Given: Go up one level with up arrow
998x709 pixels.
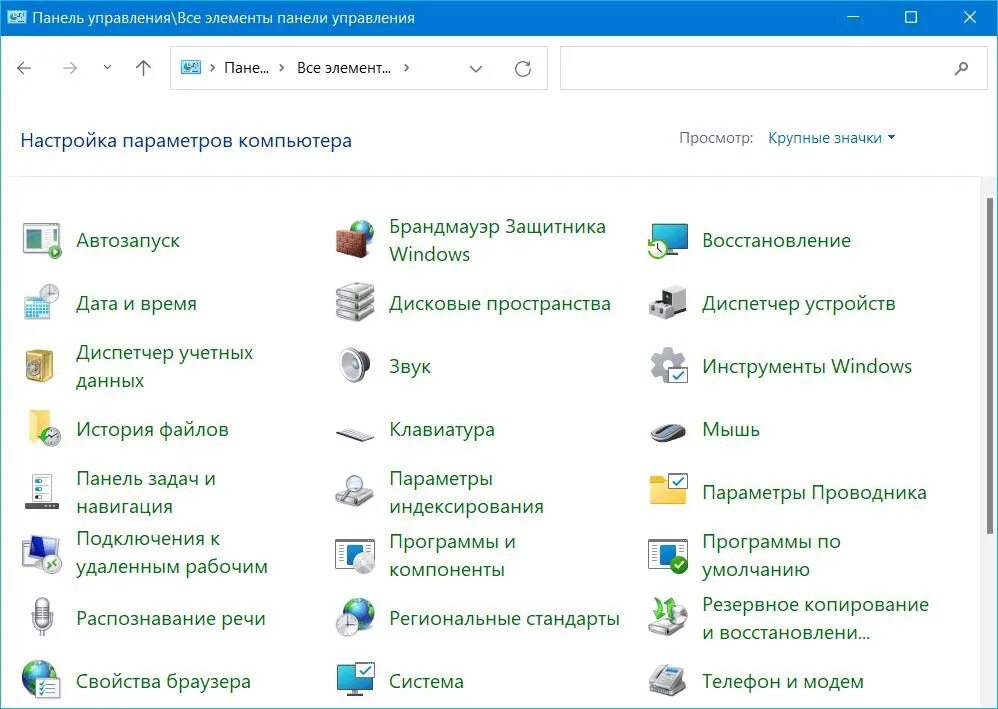Looking at the screenshot, I should 143,68.
